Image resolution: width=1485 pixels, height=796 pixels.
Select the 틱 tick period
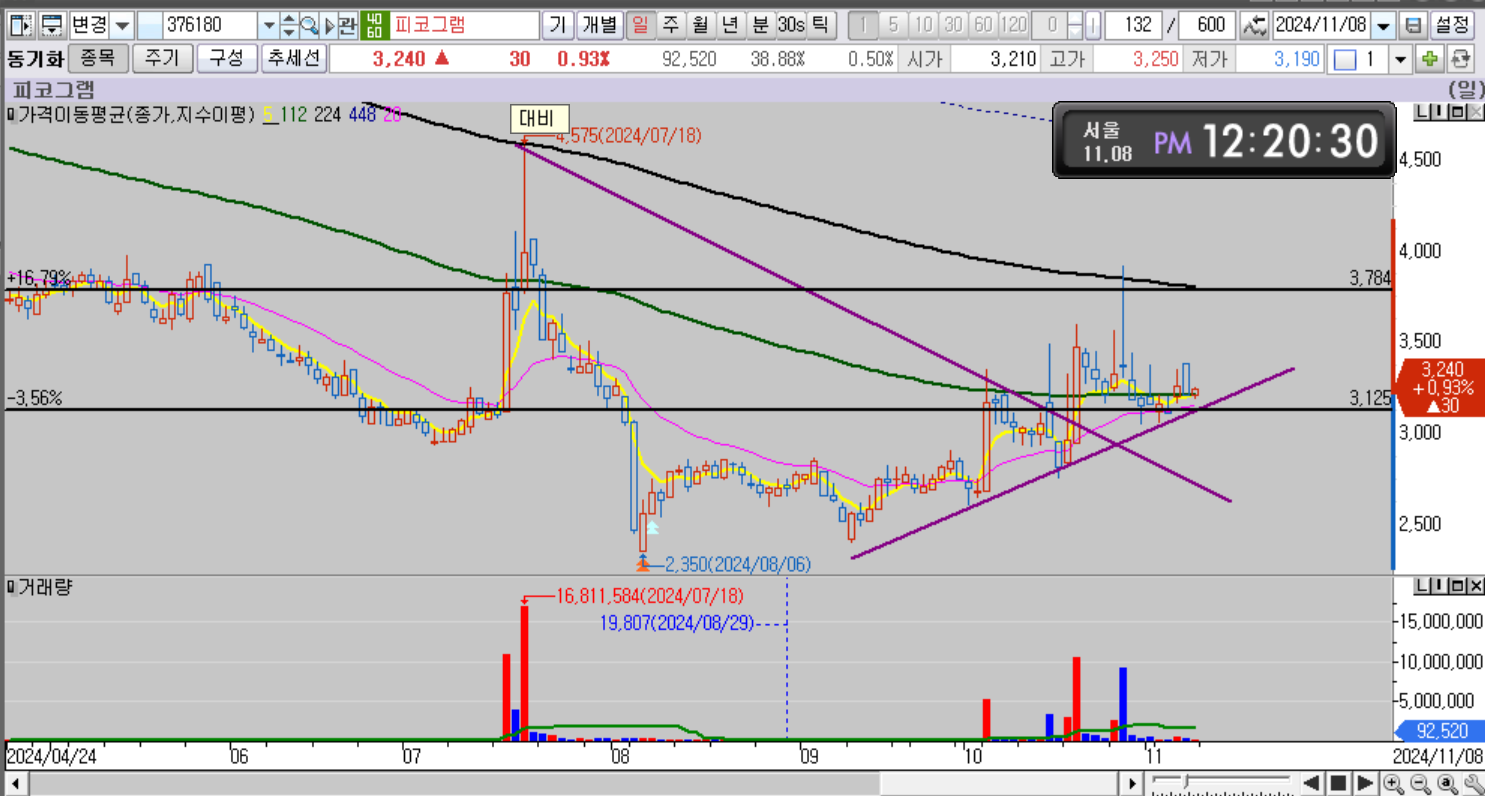click(820, 25)
